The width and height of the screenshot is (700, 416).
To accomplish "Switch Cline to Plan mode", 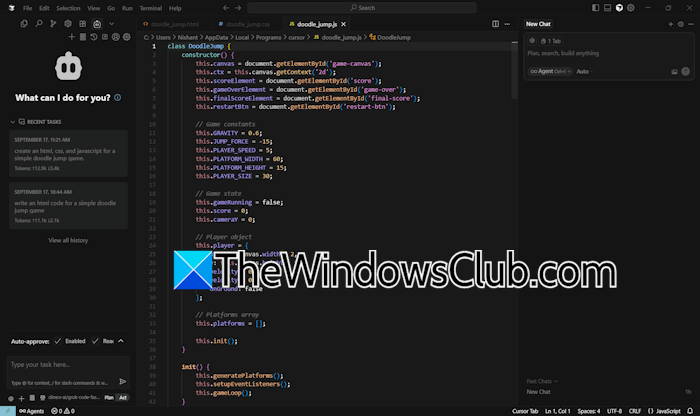I will pos(109,398).
